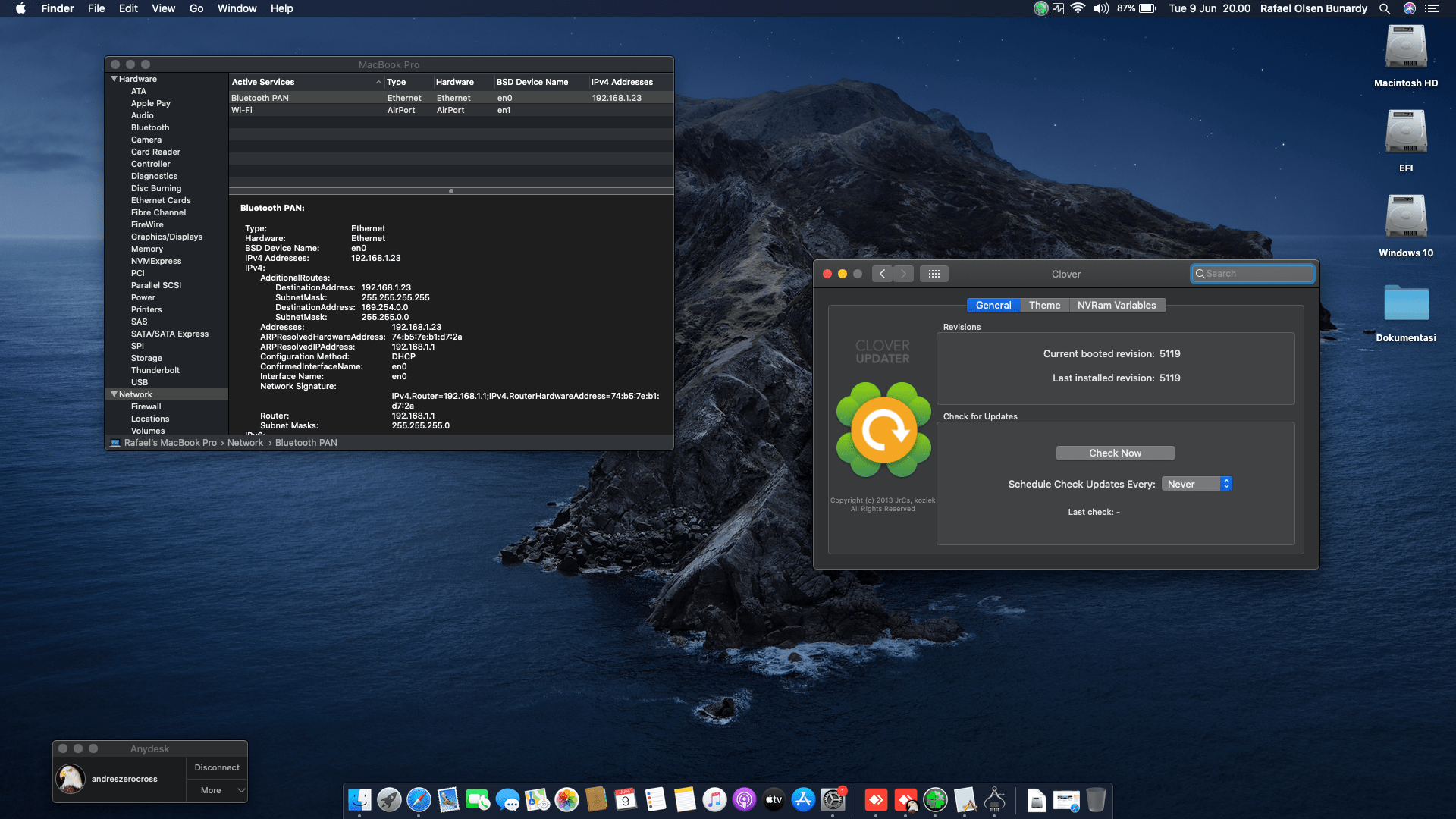1456x819 pixels.
Task: Open Notes from the Dock
Action: click(685, 799)
